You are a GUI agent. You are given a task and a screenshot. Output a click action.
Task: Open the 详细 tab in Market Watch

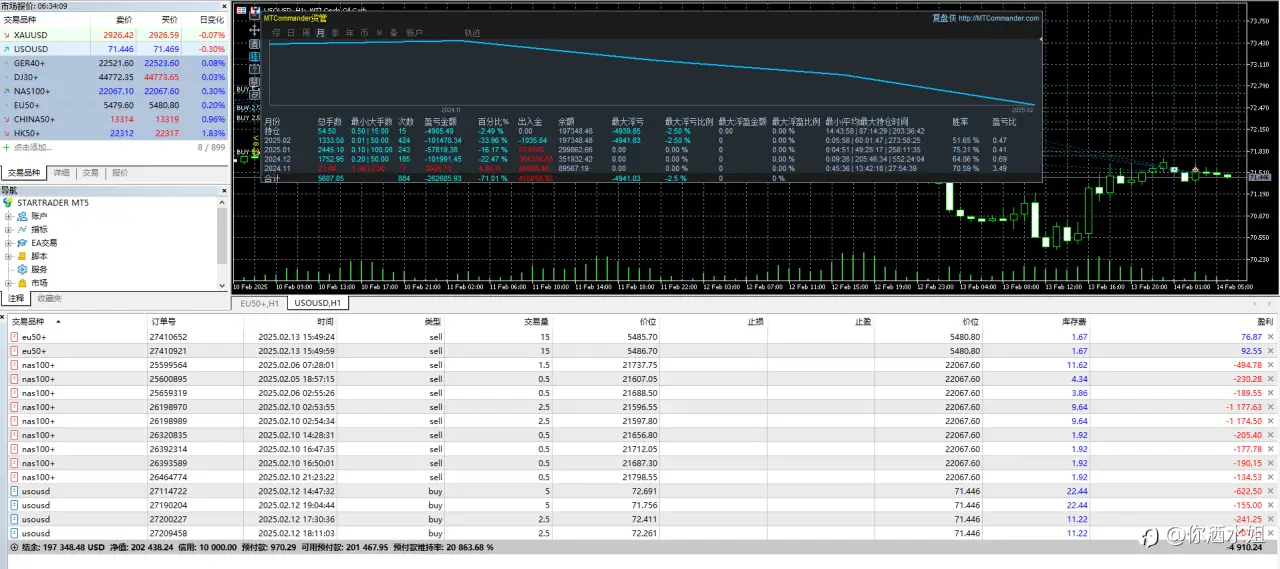62,173
